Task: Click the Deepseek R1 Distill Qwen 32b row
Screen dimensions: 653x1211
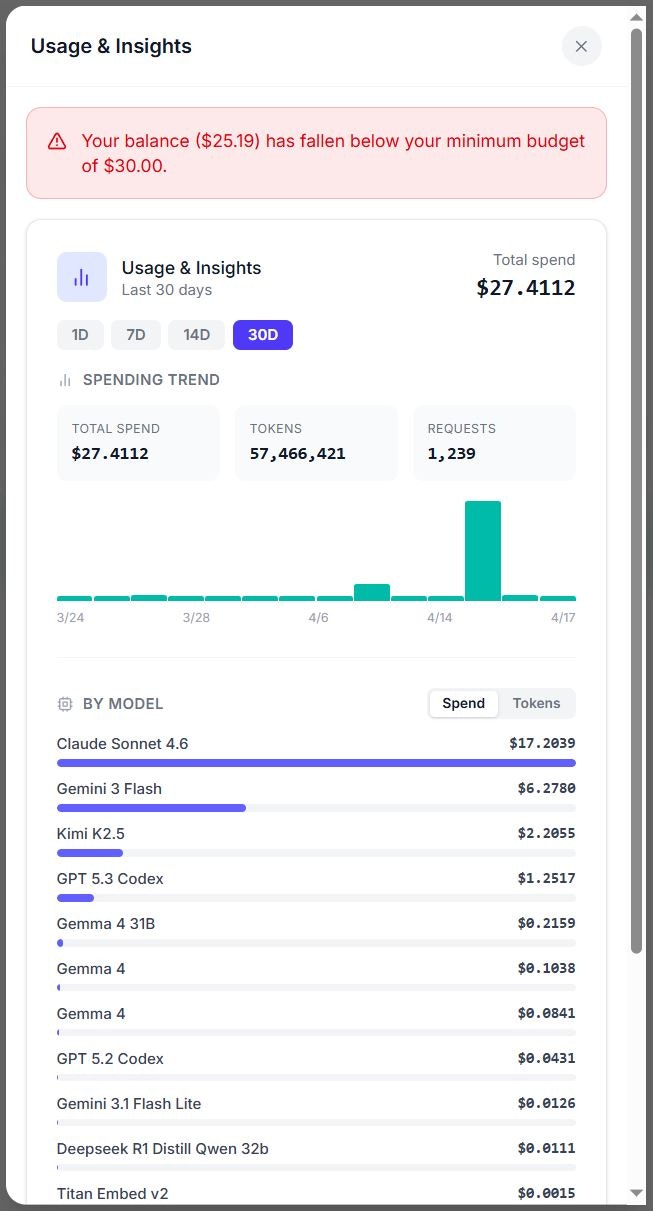Action: 316,1156
